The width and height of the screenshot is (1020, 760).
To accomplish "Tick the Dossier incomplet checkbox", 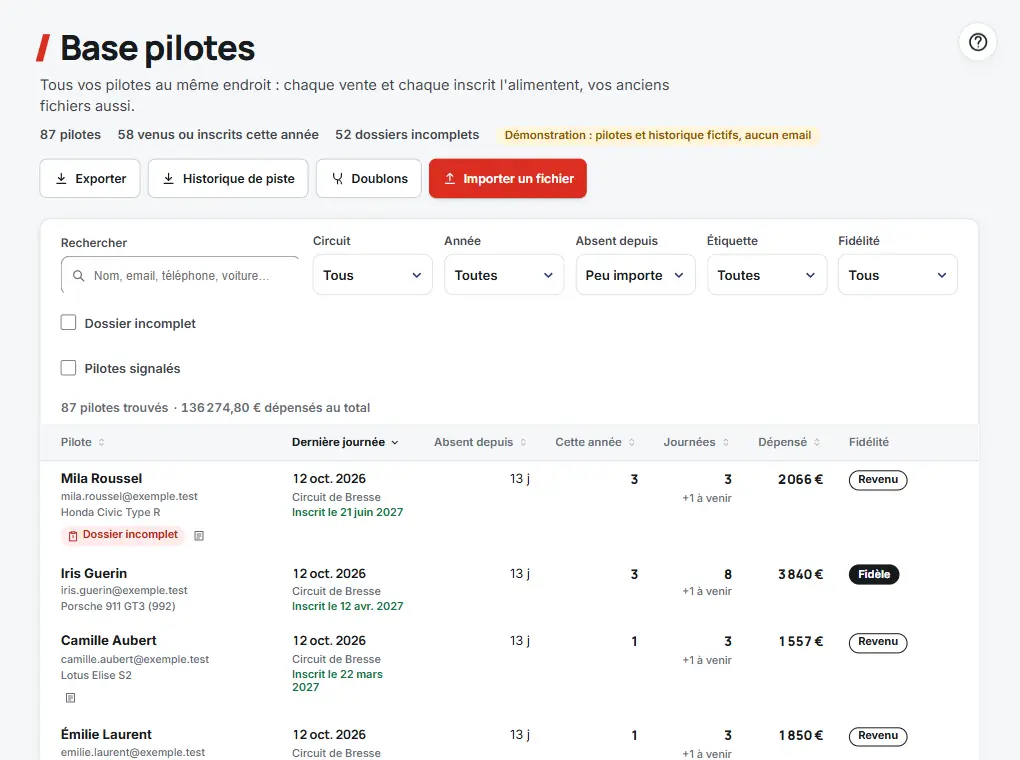I will (x=68, y=323).
